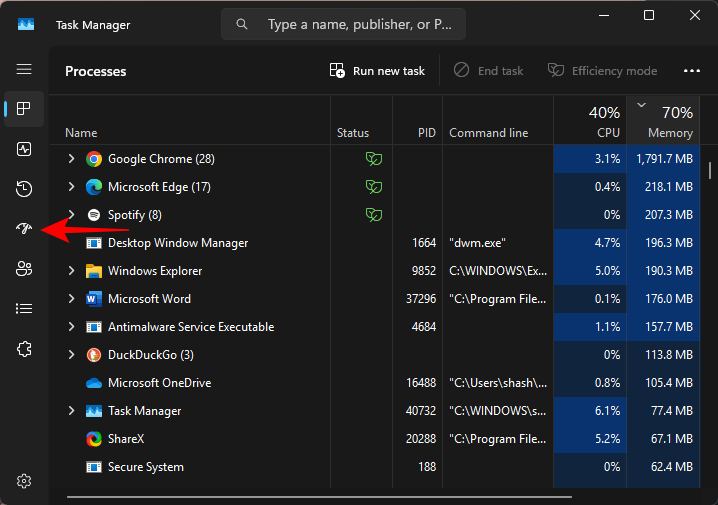Viewport: 718px width, 505px height.
Task: Select the Microsoft OneDrive row name
Action: coord(159,383)
